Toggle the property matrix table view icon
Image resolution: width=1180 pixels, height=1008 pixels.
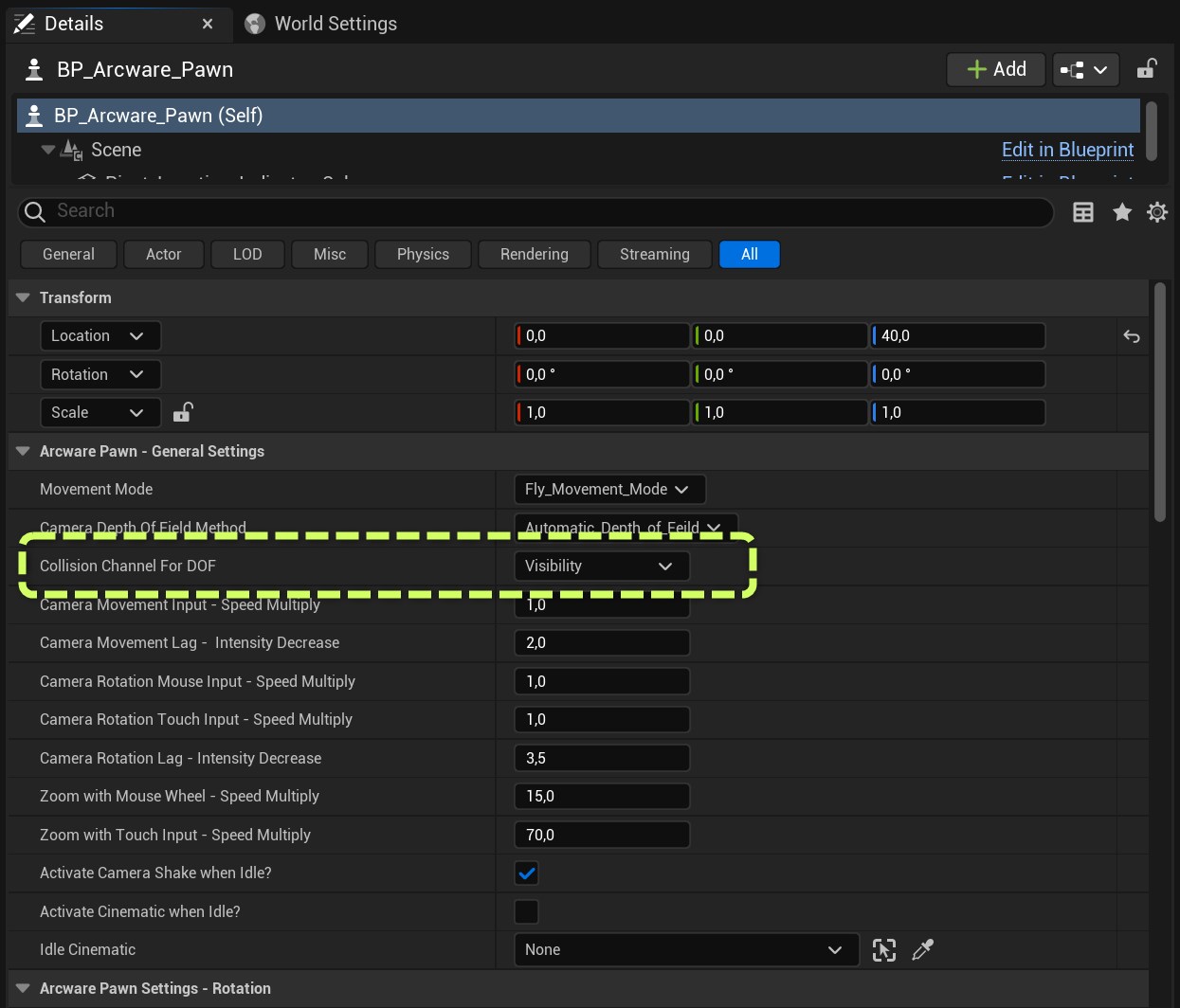1082,212
